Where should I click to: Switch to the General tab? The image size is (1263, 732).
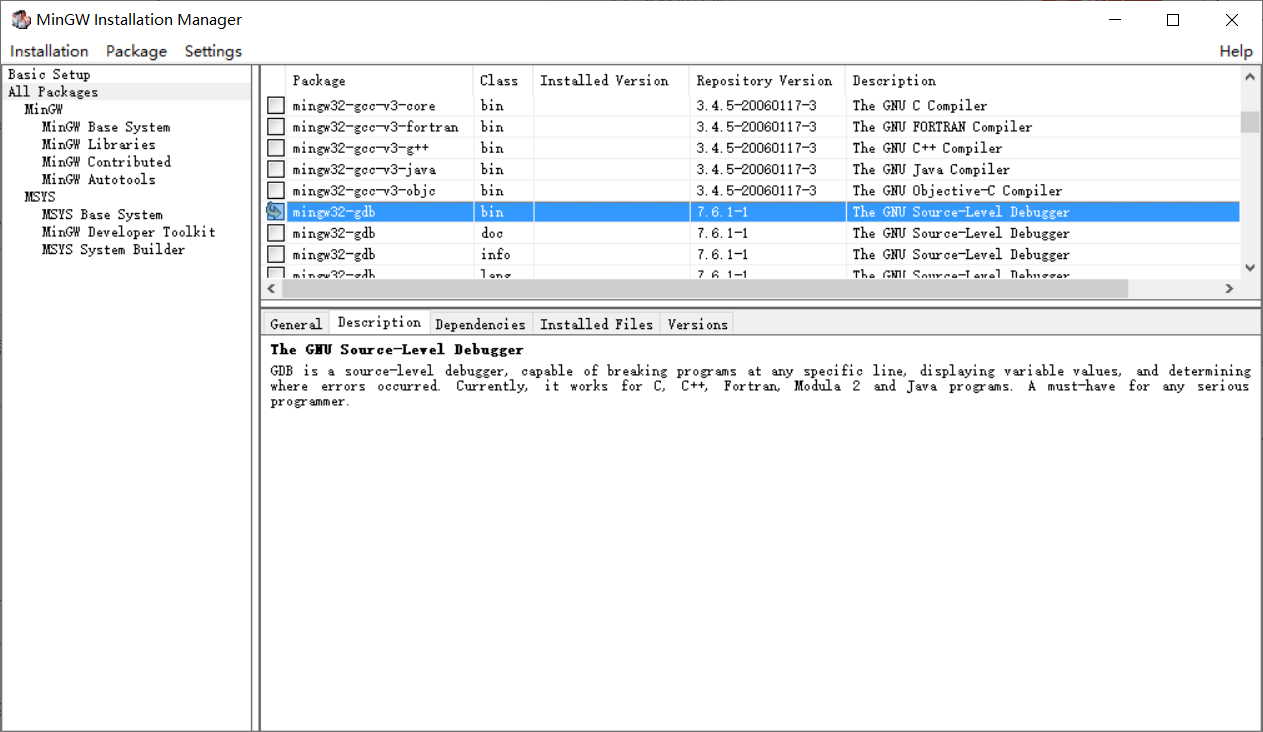(296, 324)
